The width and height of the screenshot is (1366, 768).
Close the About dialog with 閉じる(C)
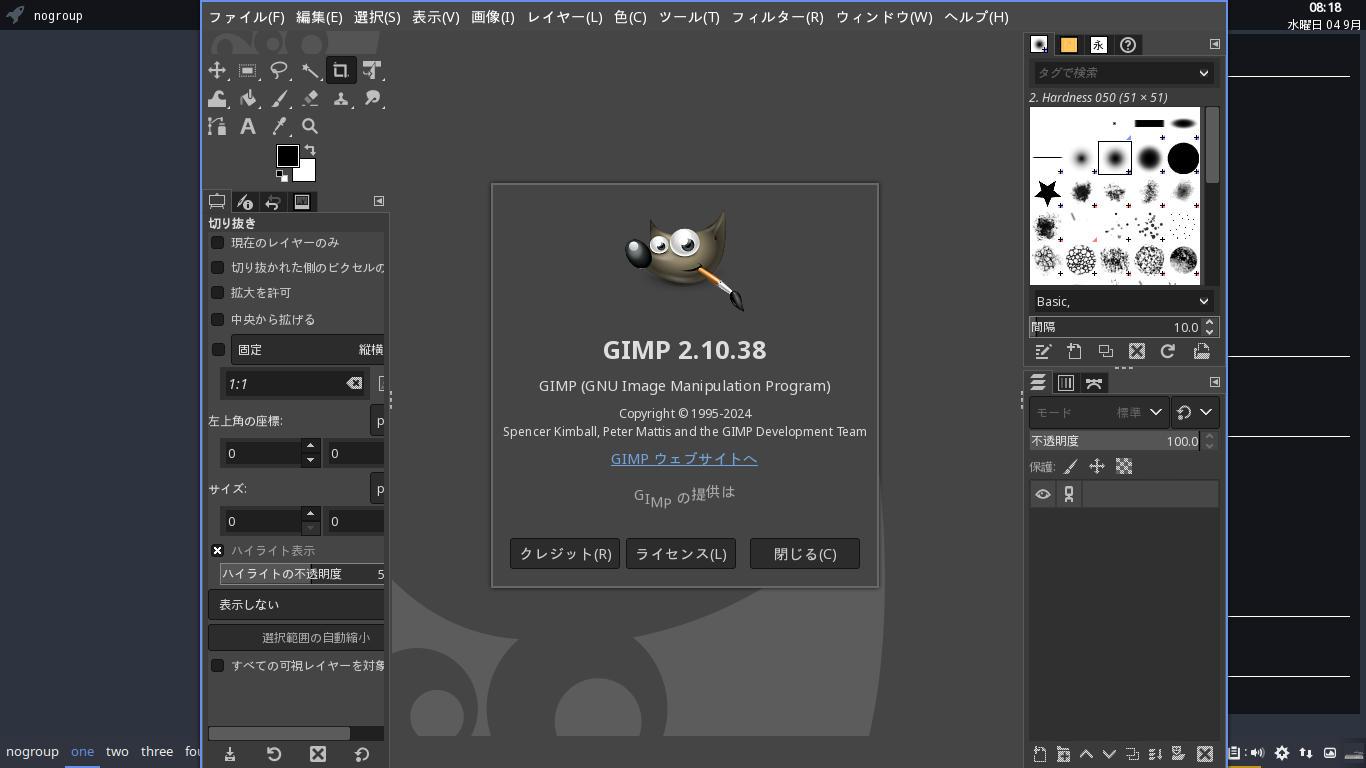click(805, 554)
